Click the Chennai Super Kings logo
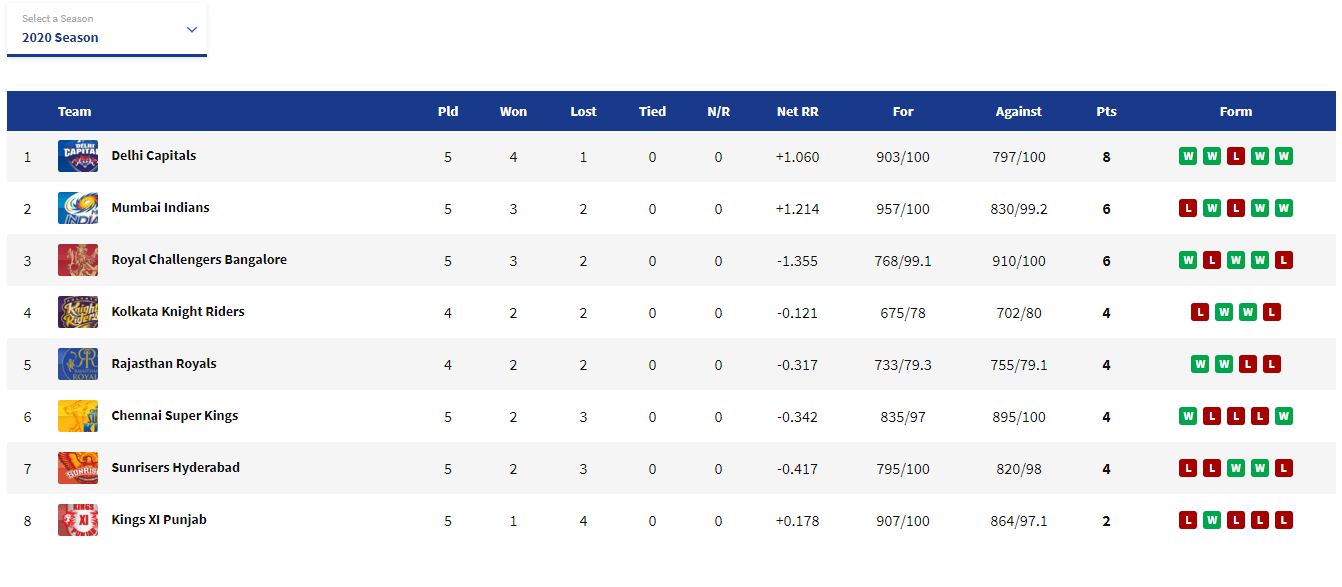The height and width of the screenshot is (587, 1342). tap(78, 416)
